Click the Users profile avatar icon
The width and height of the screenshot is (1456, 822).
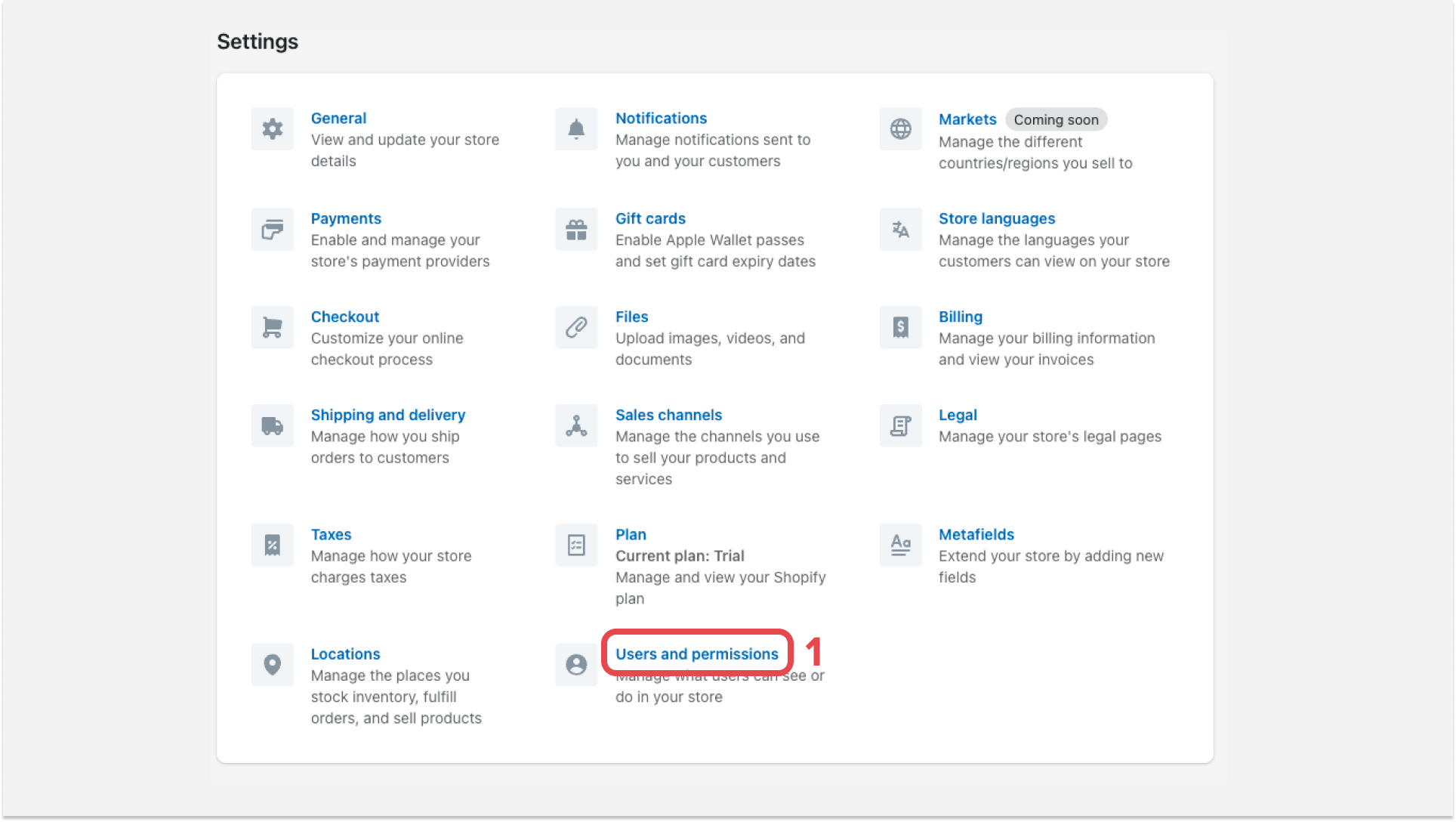tap(576, 664)
